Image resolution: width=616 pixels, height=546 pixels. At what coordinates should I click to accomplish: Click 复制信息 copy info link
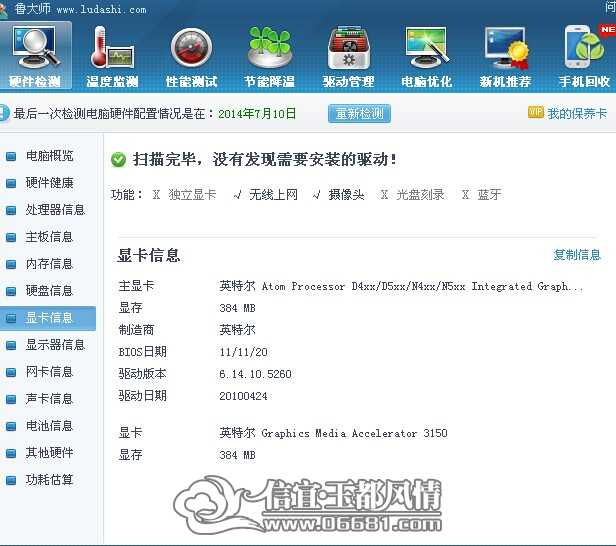click(x=577, y=255)
